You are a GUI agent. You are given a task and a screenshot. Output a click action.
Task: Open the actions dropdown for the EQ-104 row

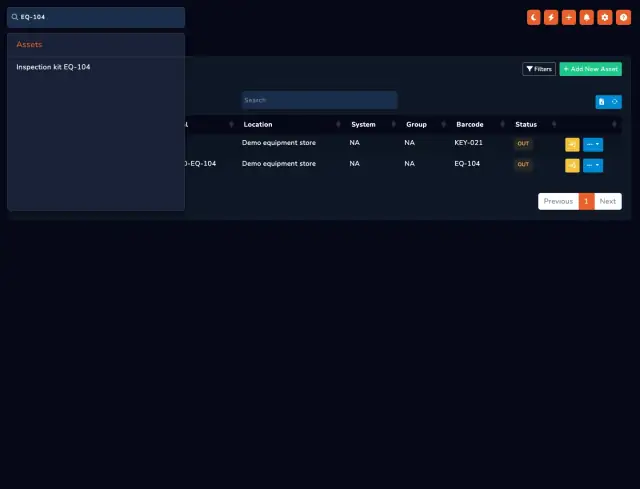(593, 165)
